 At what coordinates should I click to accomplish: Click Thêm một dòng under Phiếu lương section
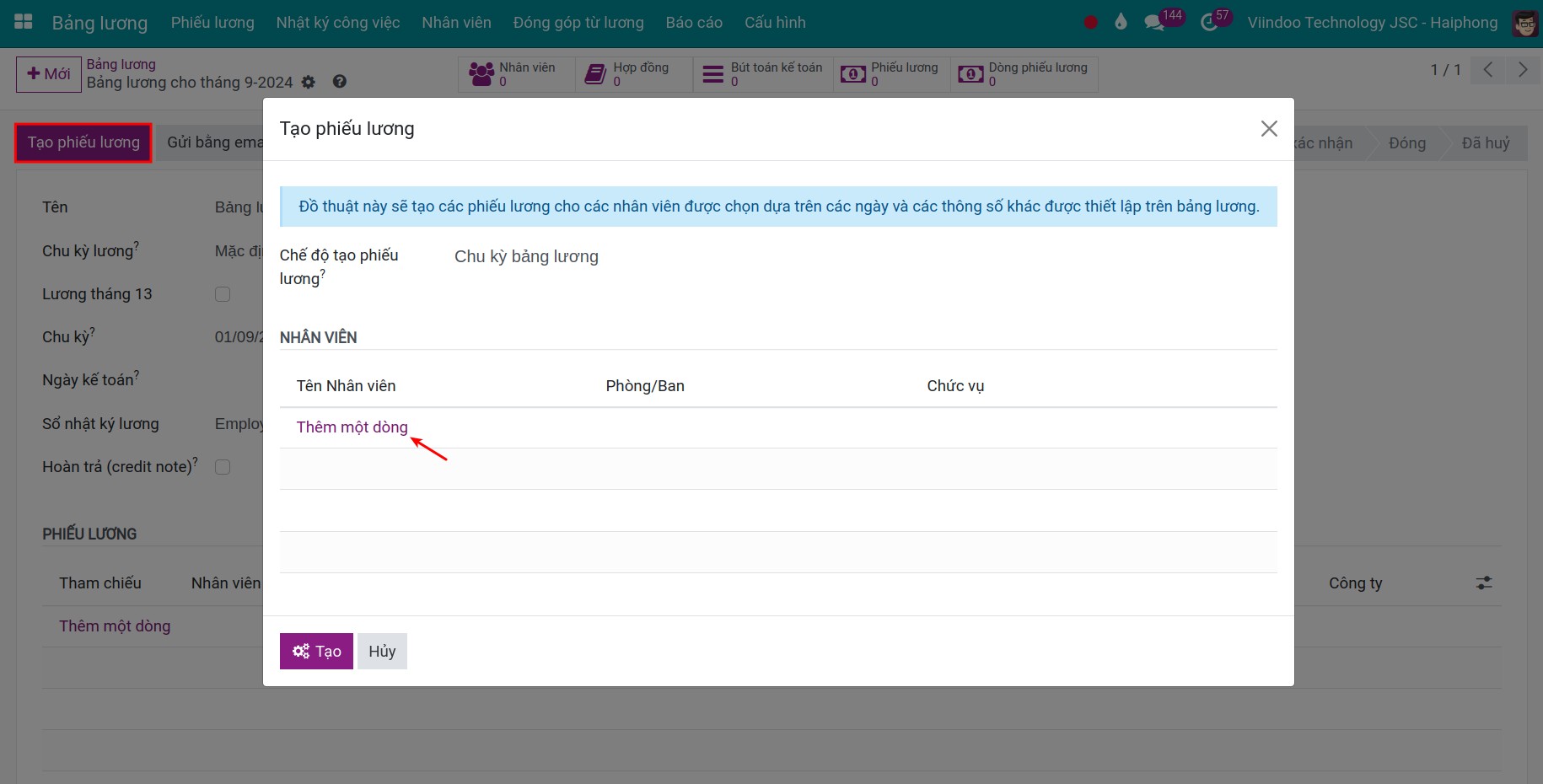(115, 626)
